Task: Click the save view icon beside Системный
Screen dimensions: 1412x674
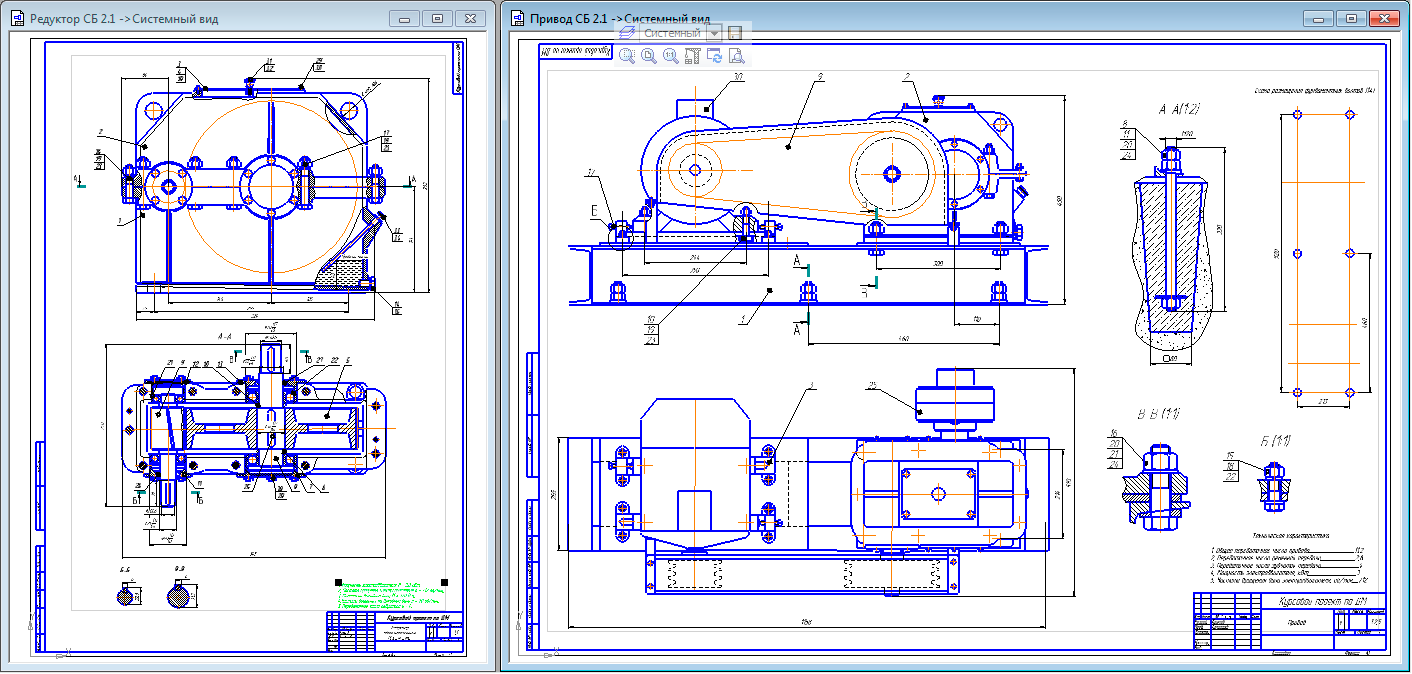Action: click(x=735, y=33)
